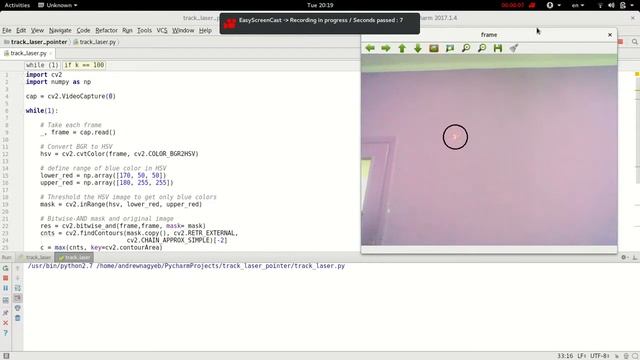Open the Run menu

pyautogui.click(x=127, y=31)
